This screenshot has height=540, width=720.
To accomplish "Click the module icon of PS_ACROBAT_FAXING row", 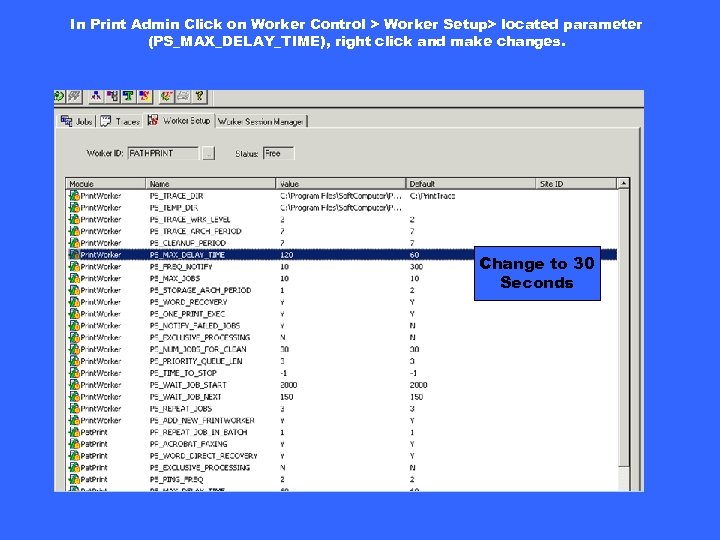I will [x=74, y=444].
